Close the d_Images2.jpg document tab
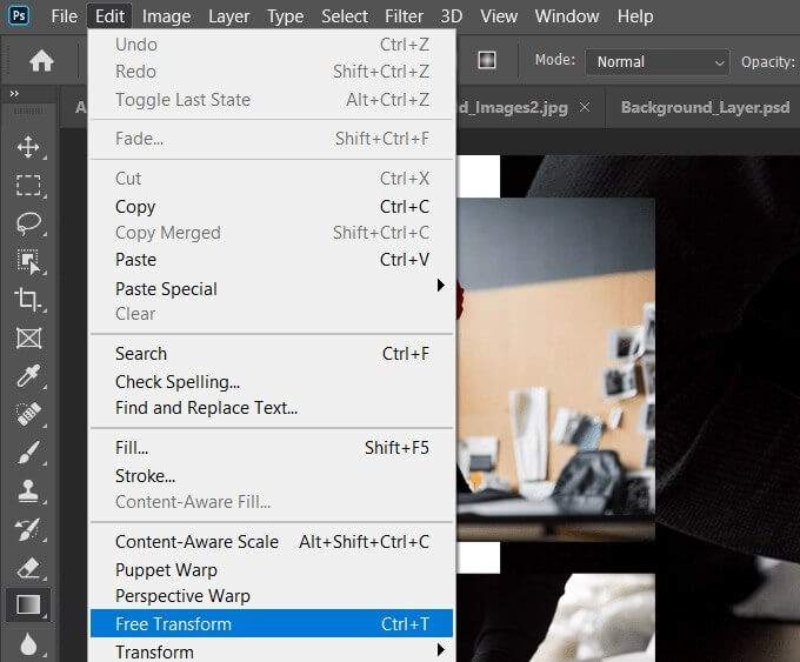800x662 pixels. [585, 107]
